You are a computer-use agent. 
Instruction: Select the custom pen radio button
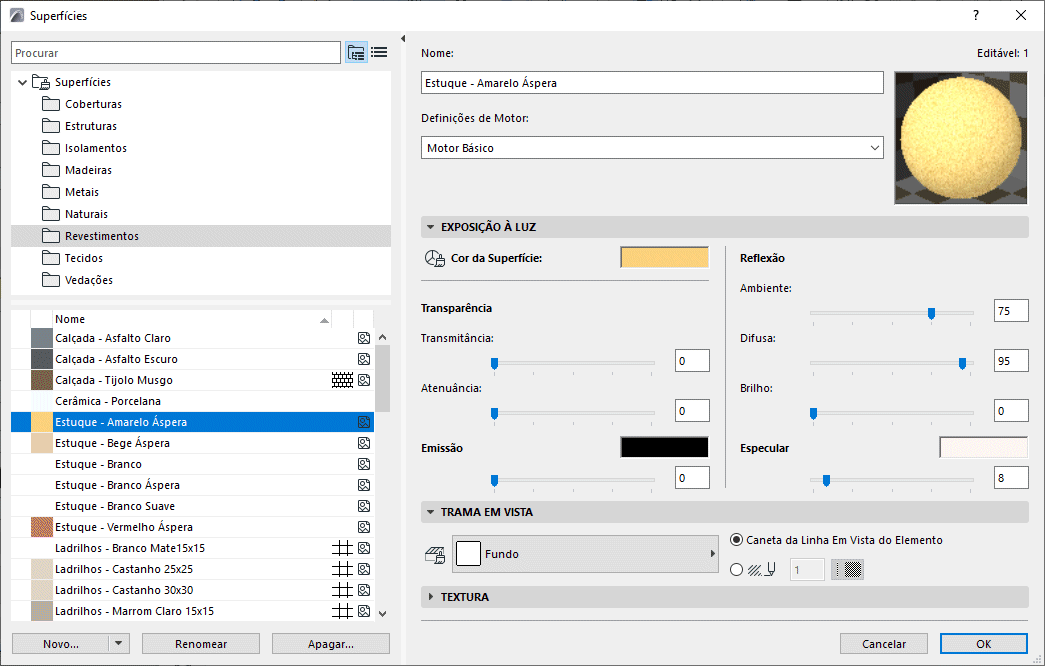pos(736,570)
